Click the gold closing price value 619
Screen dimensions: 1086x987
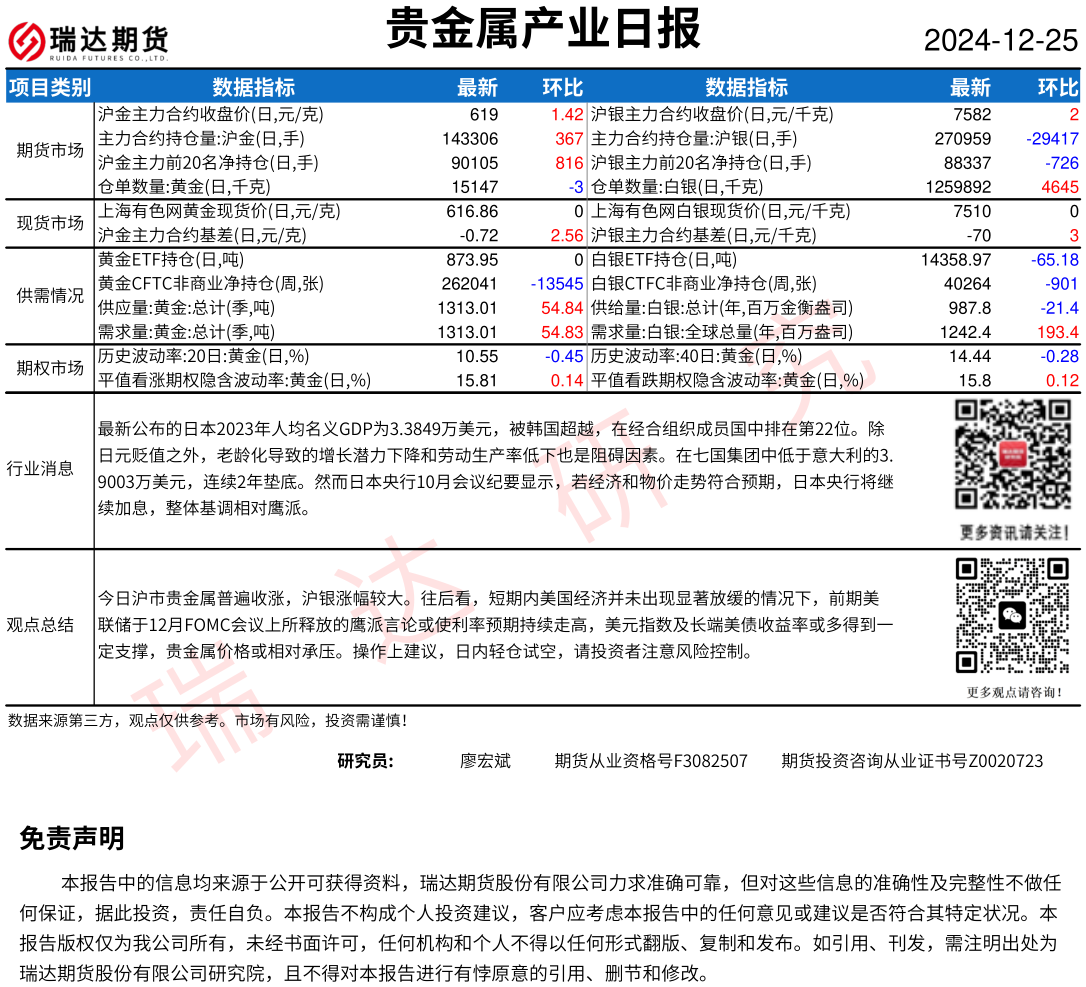pyautogui.click(x=484, y=115)
